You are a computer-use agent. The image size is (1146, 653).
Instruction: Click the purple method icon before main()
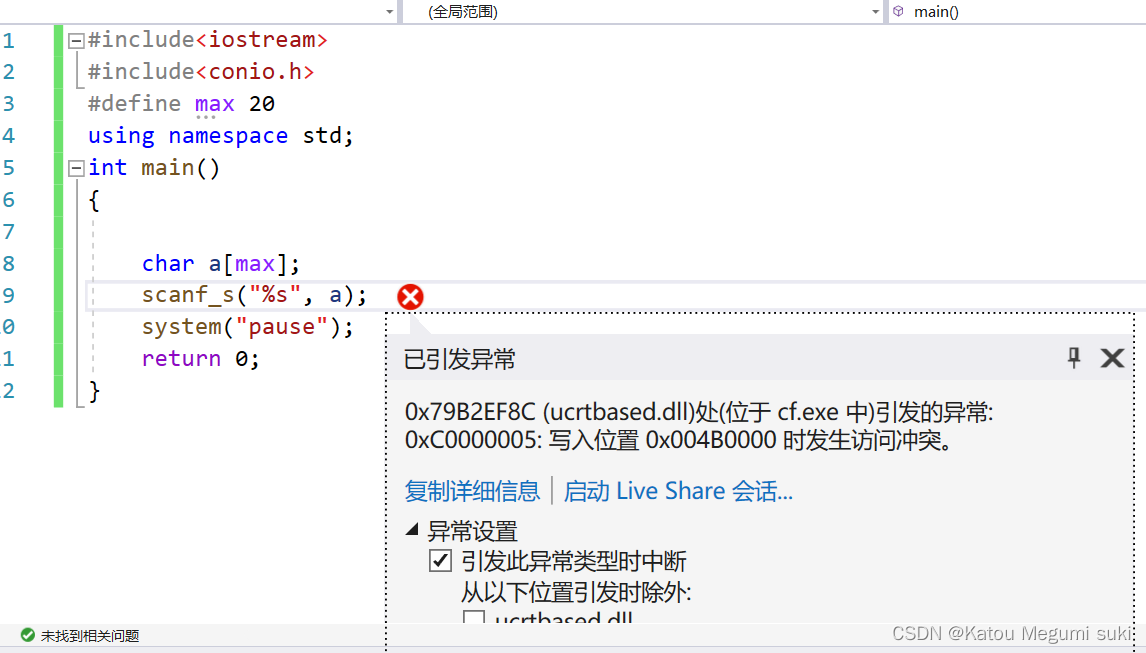click(x=898, y=12)
